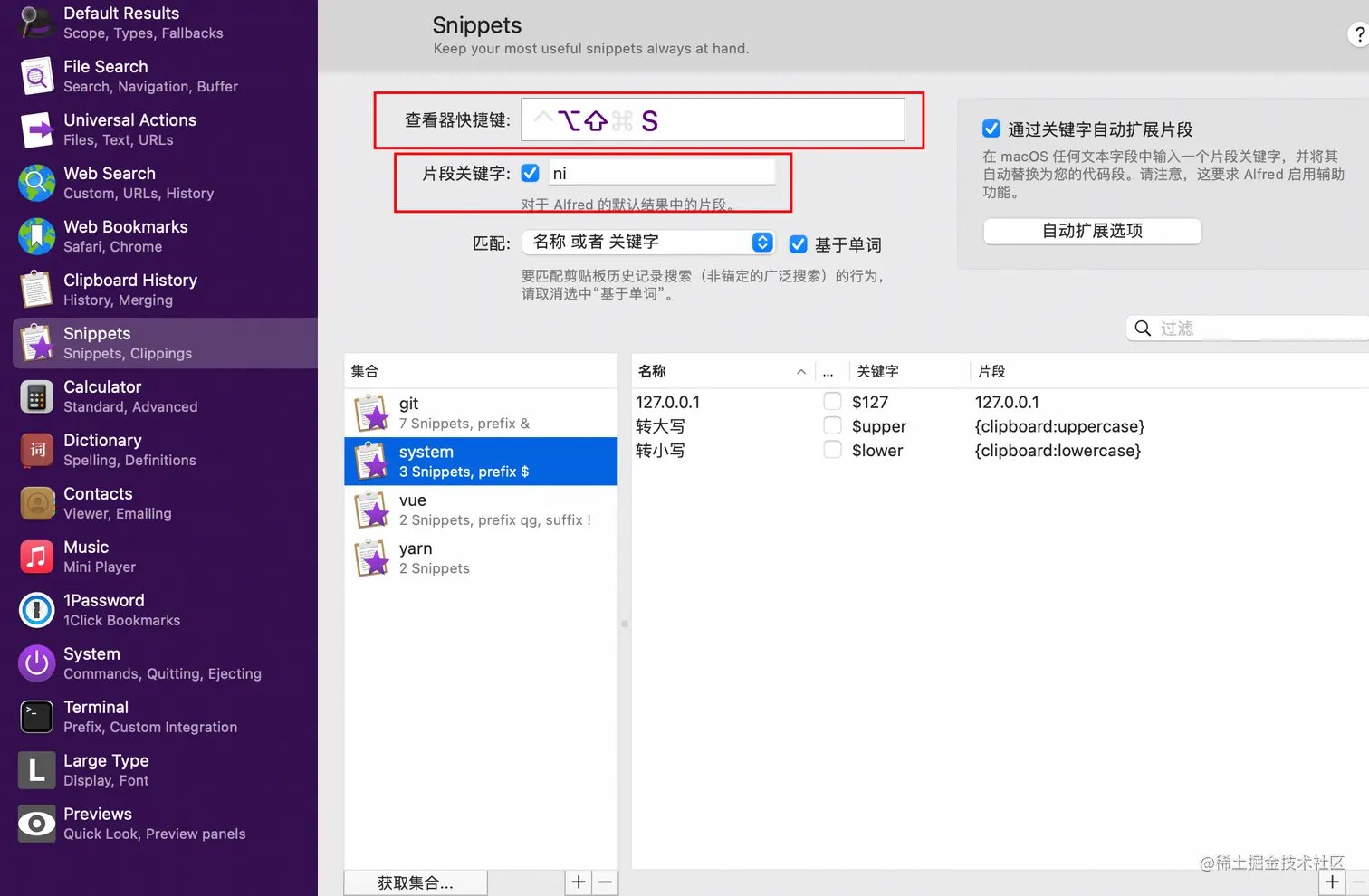Click Clipboard History sidebar label

130,280
